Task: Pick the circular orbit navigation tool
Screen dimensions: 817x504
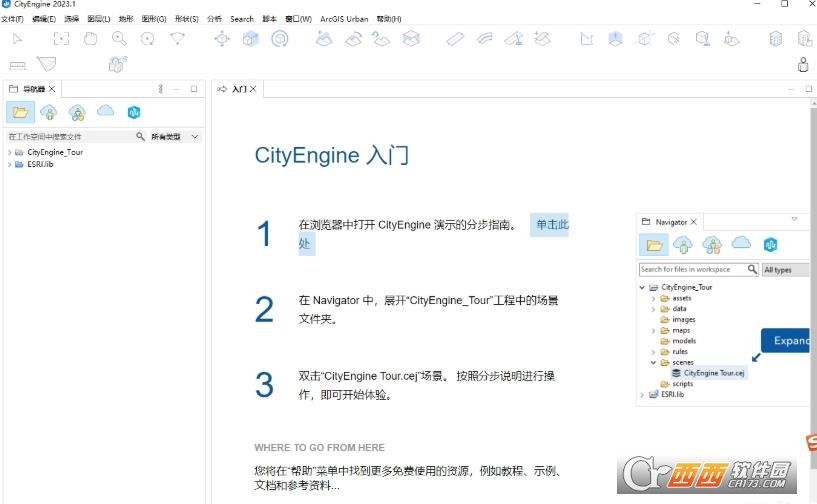Action: click(x=147, y=39)
